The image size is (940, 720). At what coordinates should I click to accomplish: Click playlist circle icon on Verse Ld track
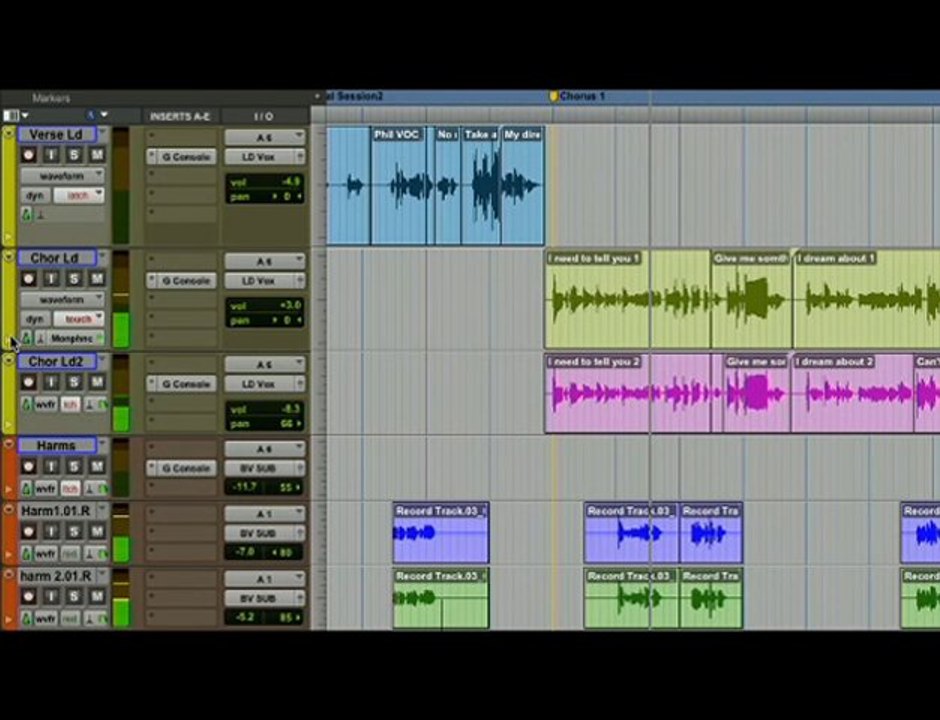click(8, 134)
